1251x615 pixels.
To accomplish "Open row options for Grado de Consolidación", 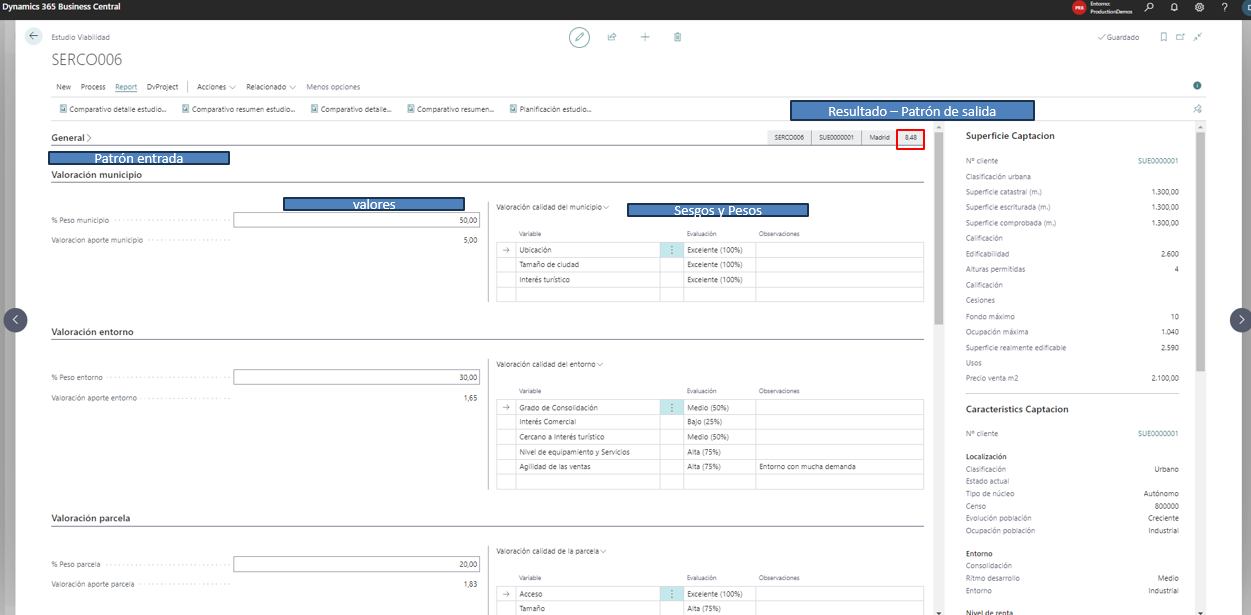I will 671,407.
